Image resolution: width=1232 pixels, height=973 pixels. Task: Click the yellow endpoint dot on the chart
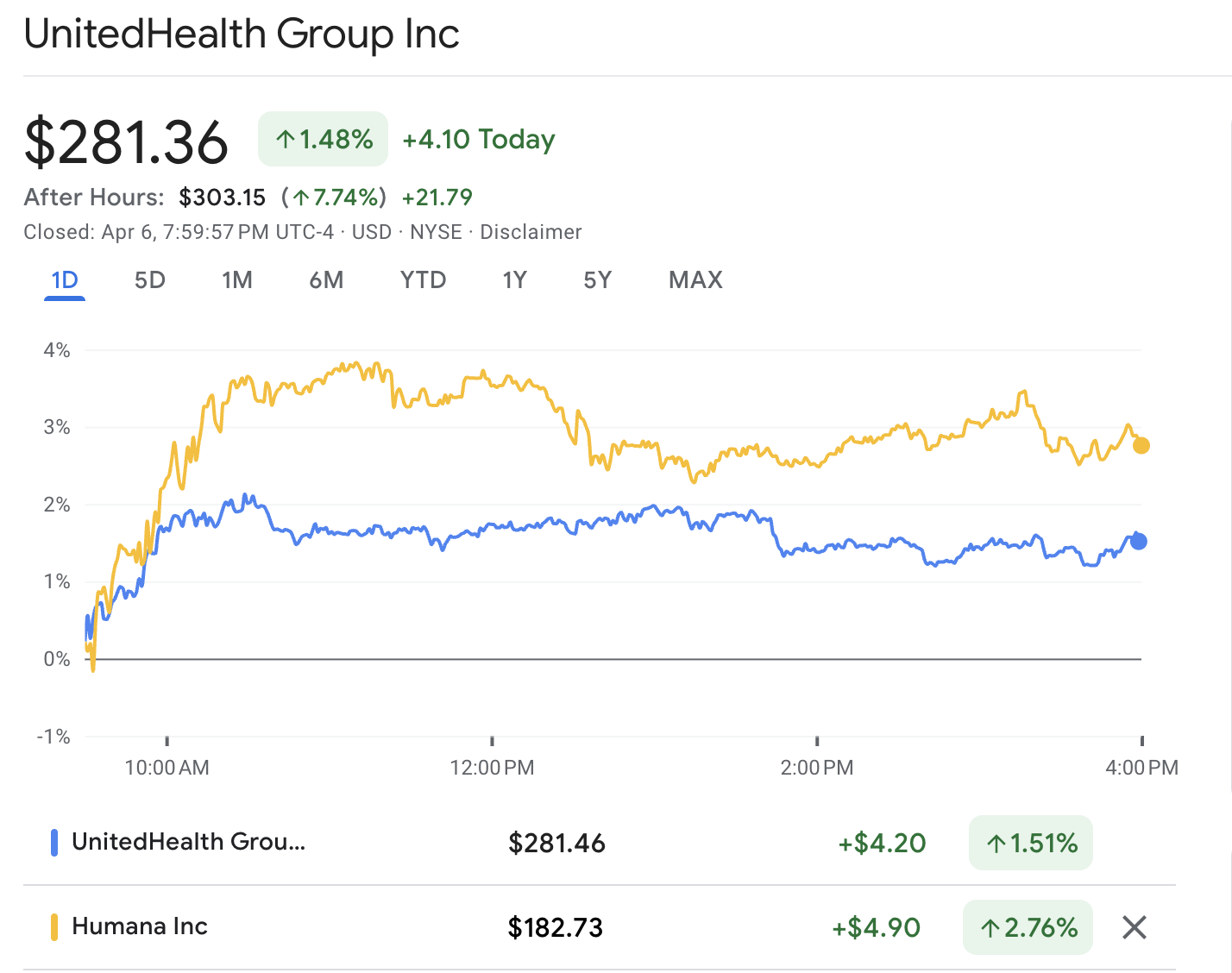click(x=1141, y=446)
